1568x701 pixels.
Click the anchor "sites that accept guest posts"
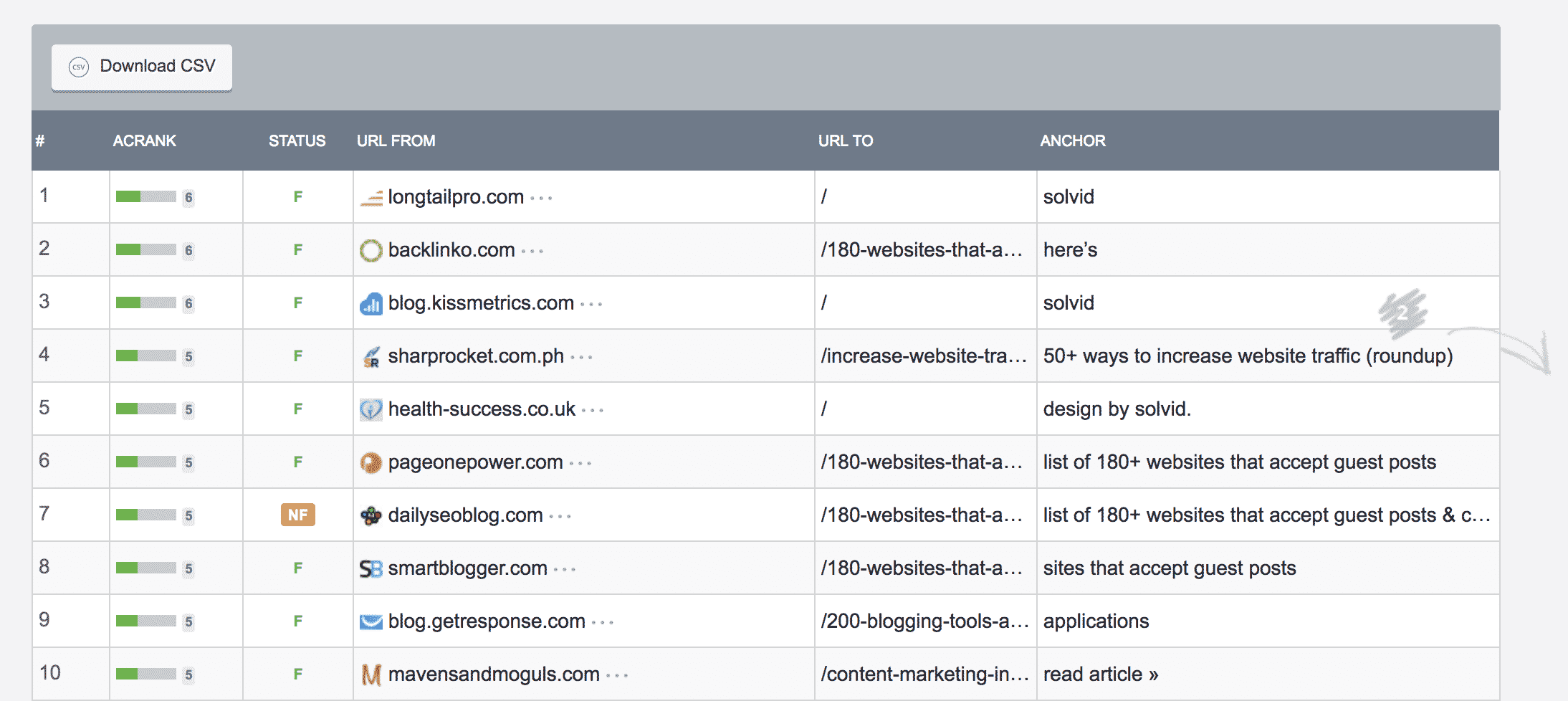pos(1170,568)
